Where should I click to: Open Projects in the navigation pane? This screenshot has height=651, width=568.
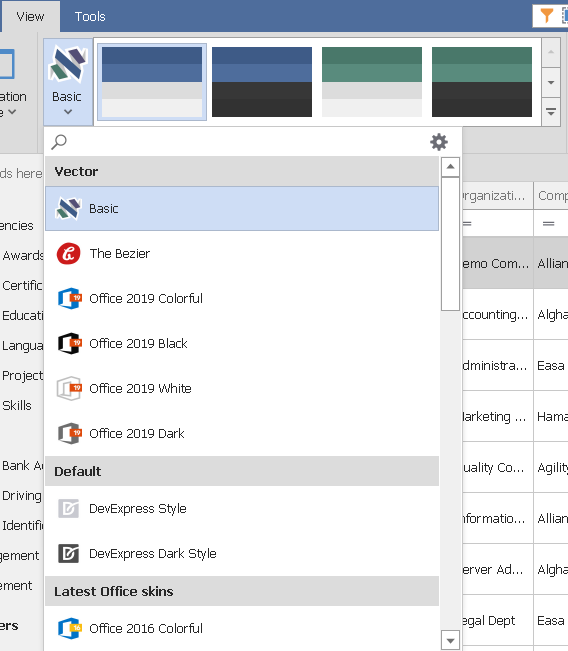point(22,375)
